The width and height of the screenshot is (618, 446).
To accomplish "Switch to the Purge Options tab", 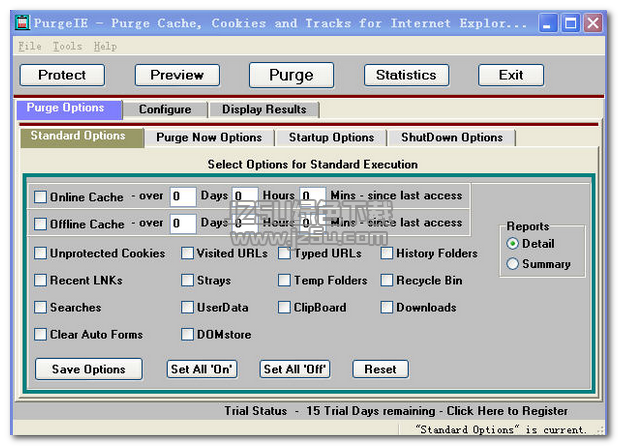I will pos(69,109).
